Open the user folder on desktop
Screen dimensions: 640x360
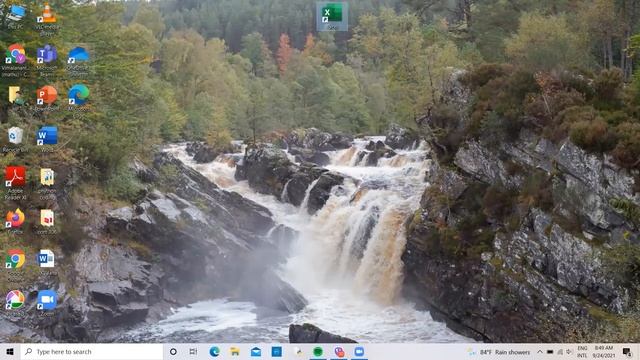click(16, 96)
